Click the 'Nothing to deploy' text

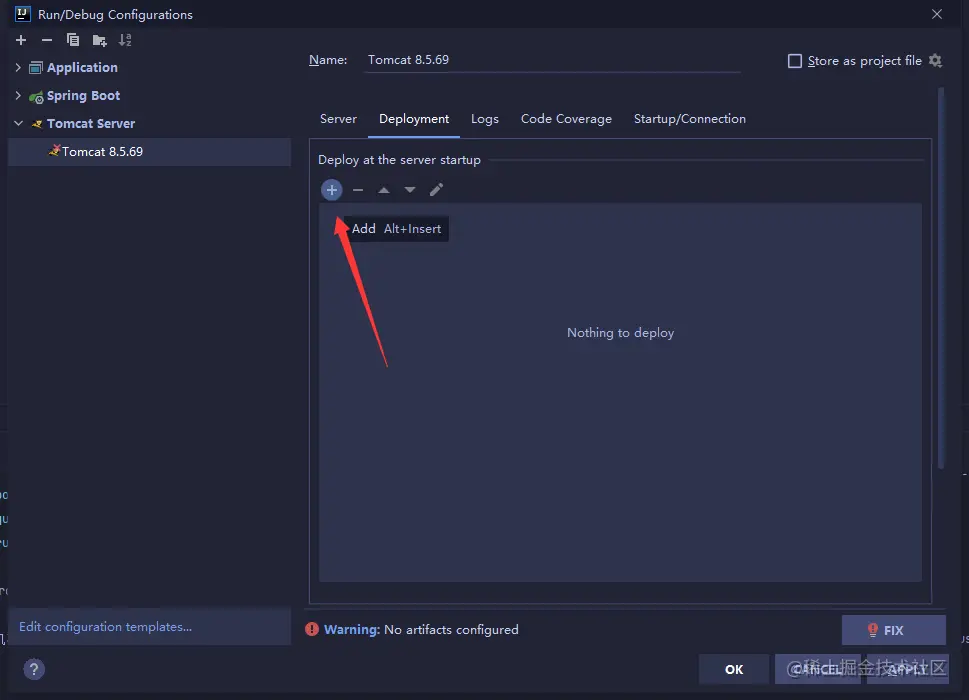pyautogui.click(x=620, y=333)
